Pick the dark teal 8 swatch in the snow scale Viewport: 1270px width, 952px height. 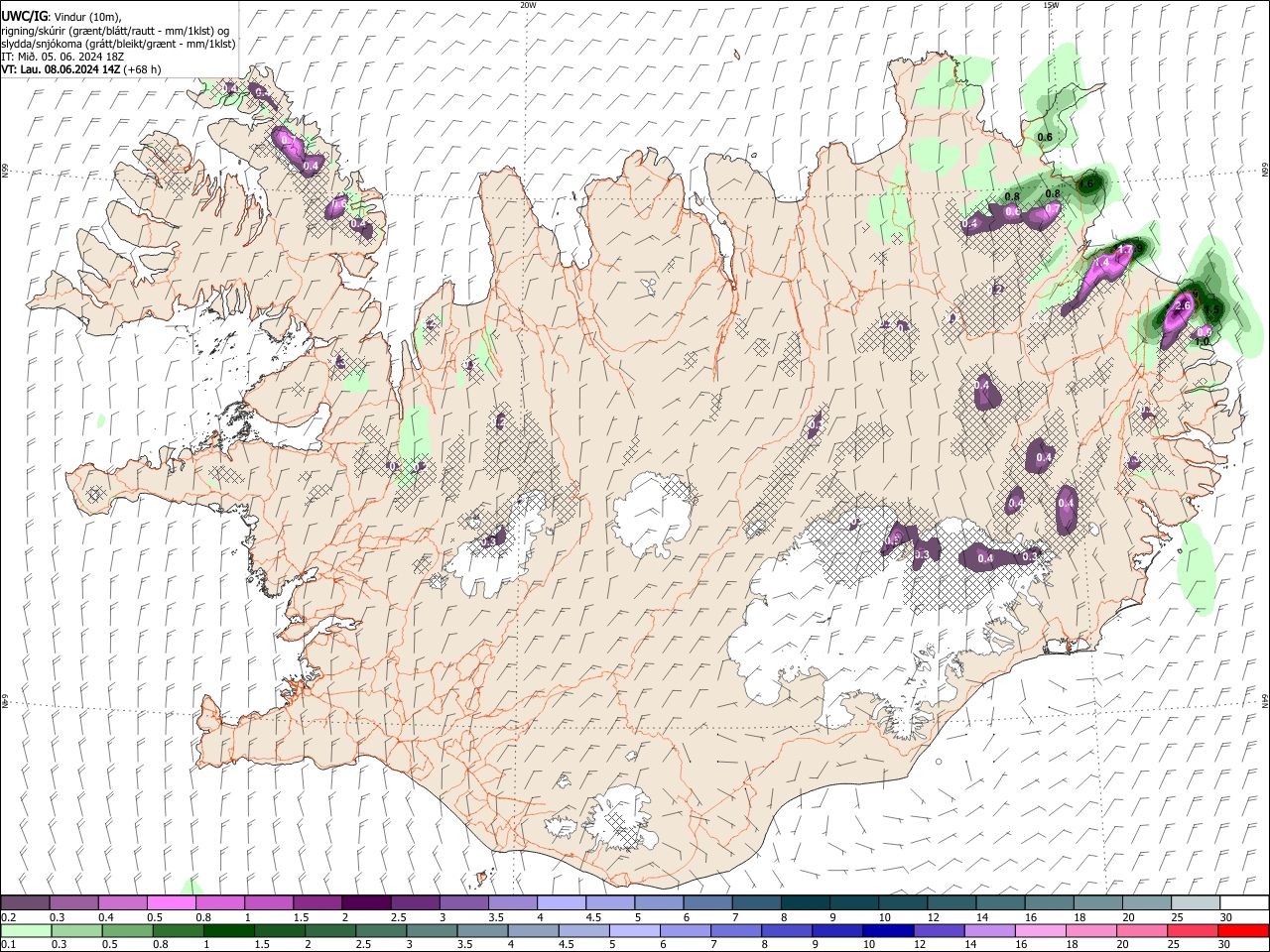point(804,902)
